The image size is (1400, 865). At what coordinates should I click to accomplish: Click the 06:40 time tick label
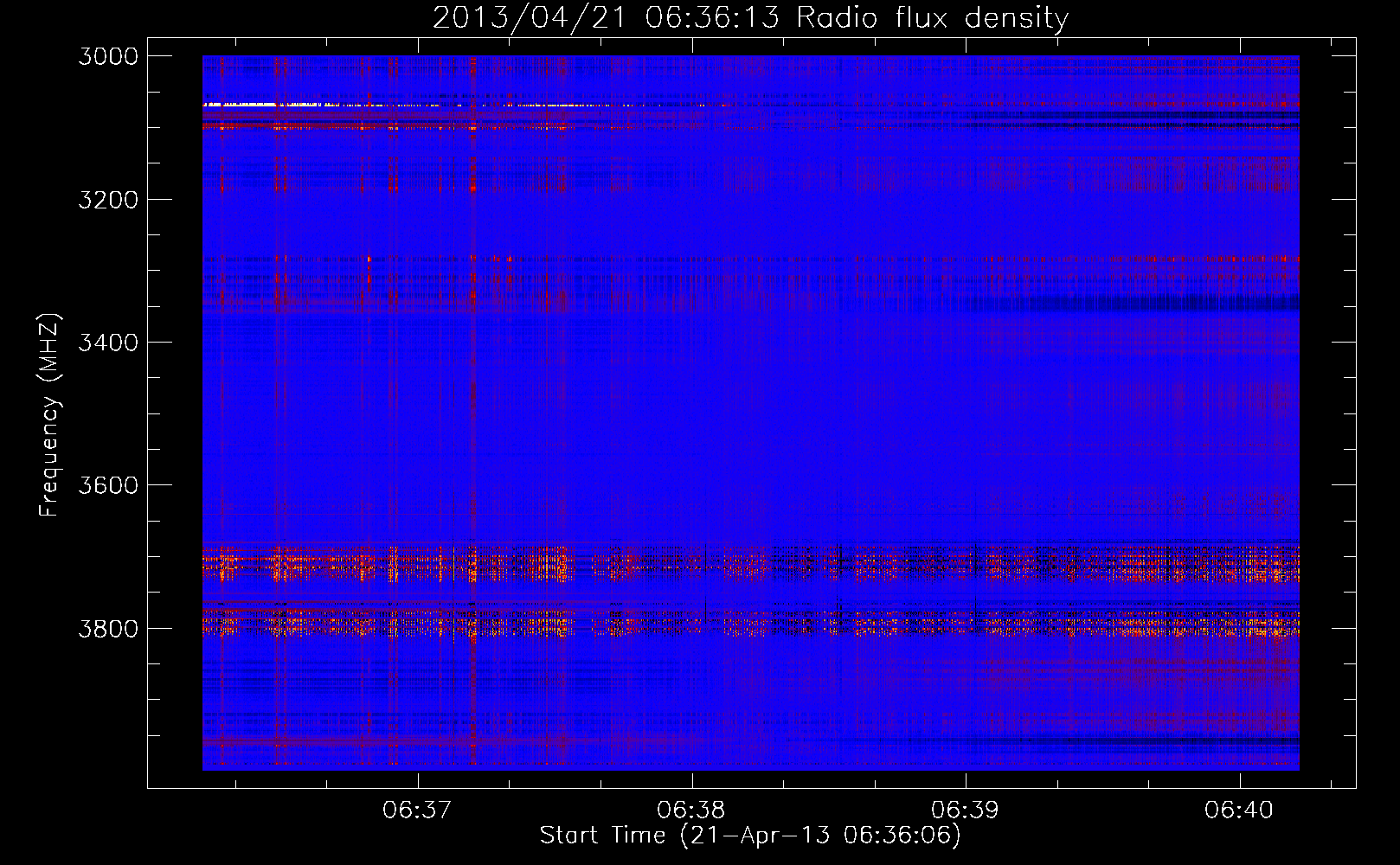tap(1239, 810)
